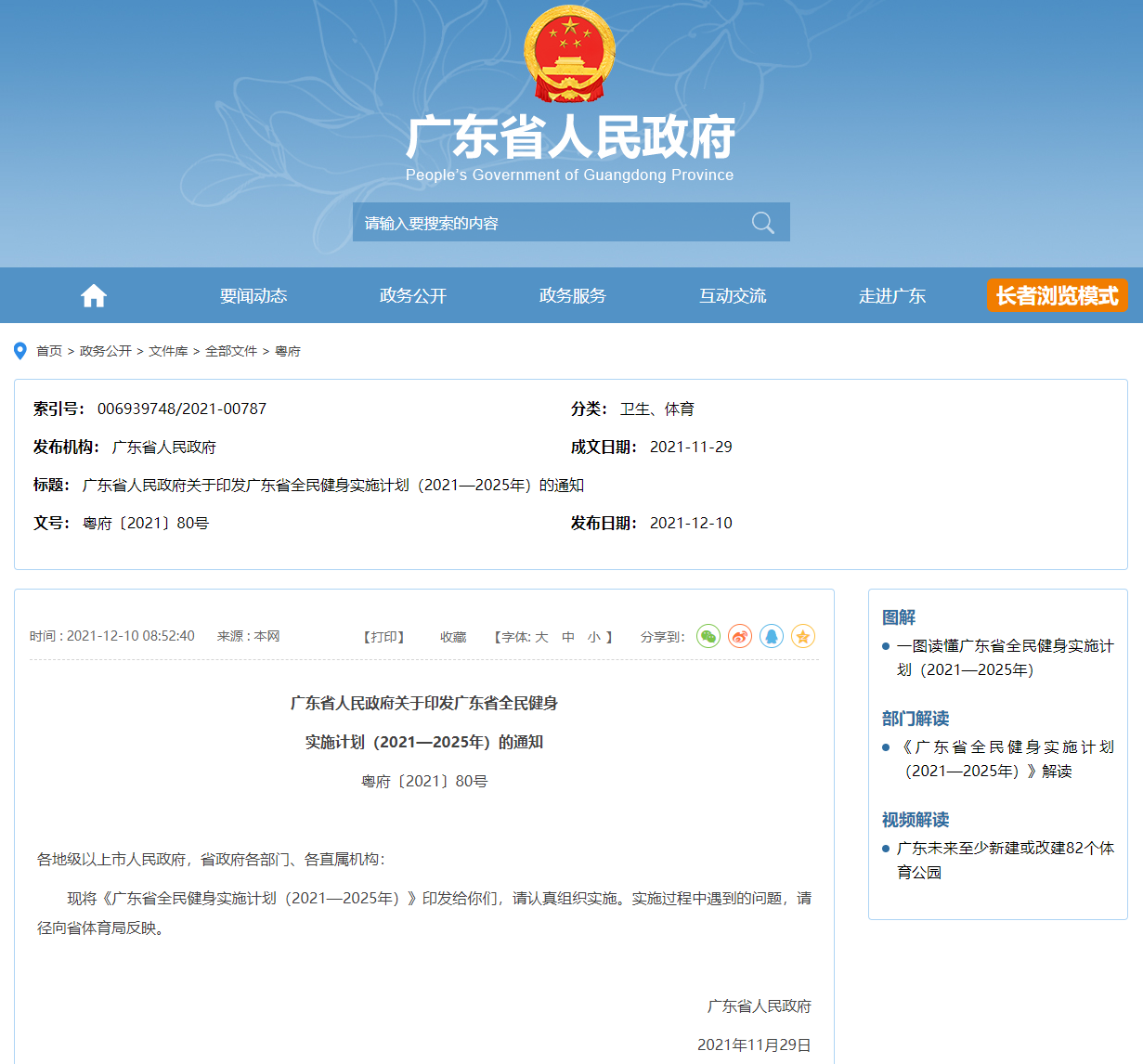Click 收藏 to bookmark page
Screen dimensions: 1143x1064
click(x=453, y=637)
